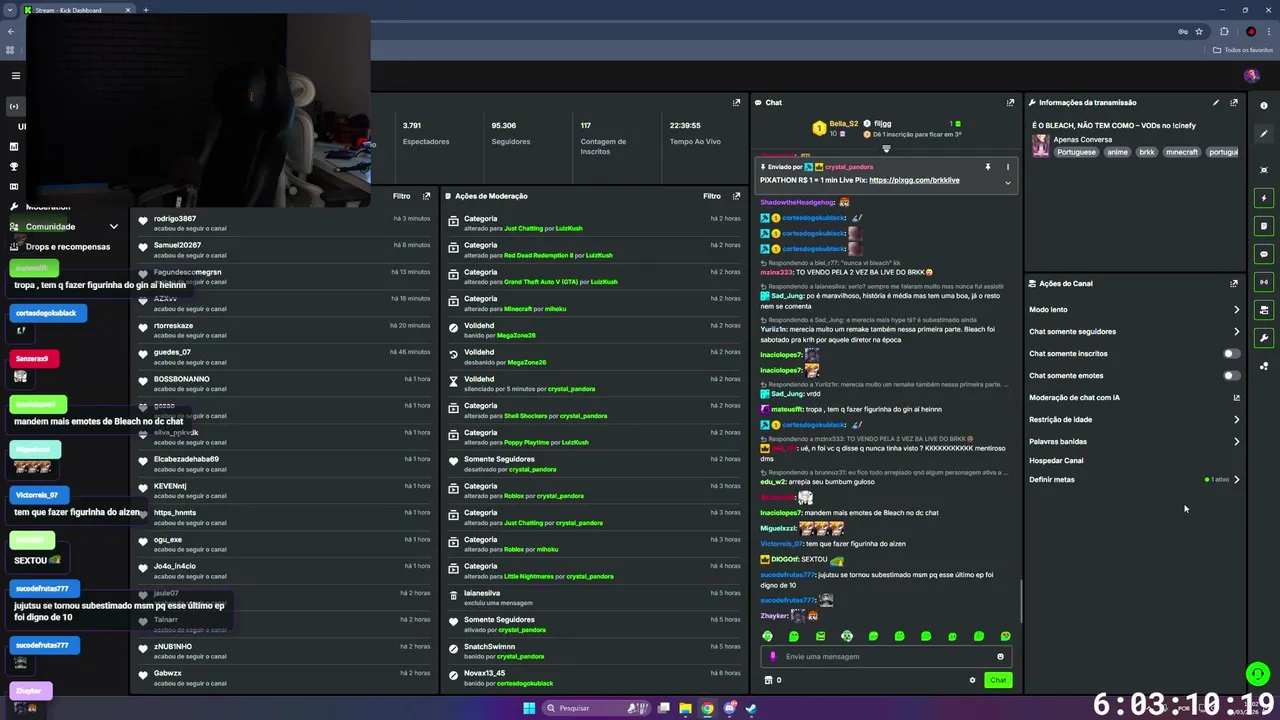Click the green headset support button
Image resolution: width=1280 pixels, height=720 pixels.
coord(1258,674)
